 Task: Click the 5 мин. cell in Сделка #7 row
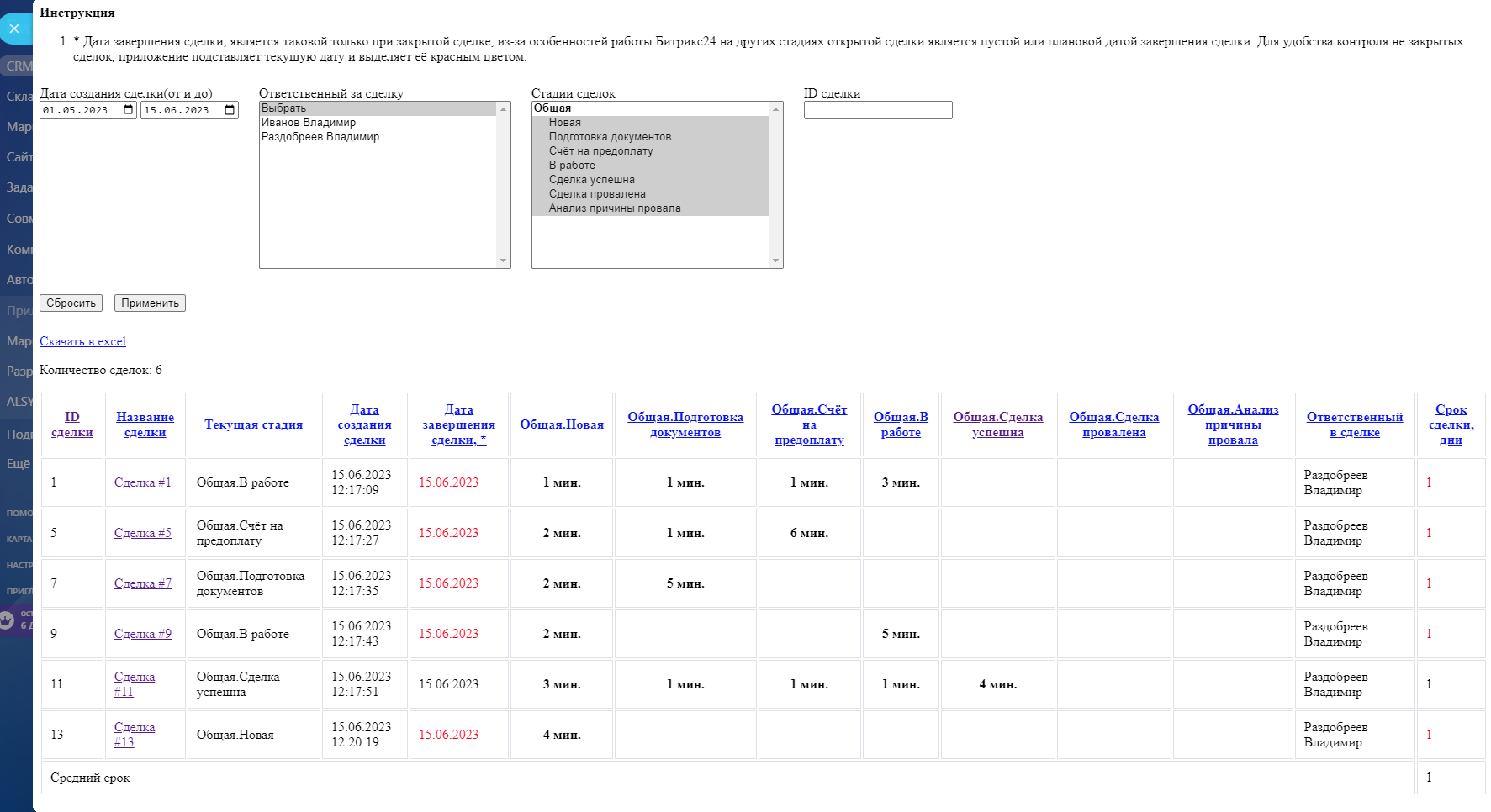tap(685, 583)
